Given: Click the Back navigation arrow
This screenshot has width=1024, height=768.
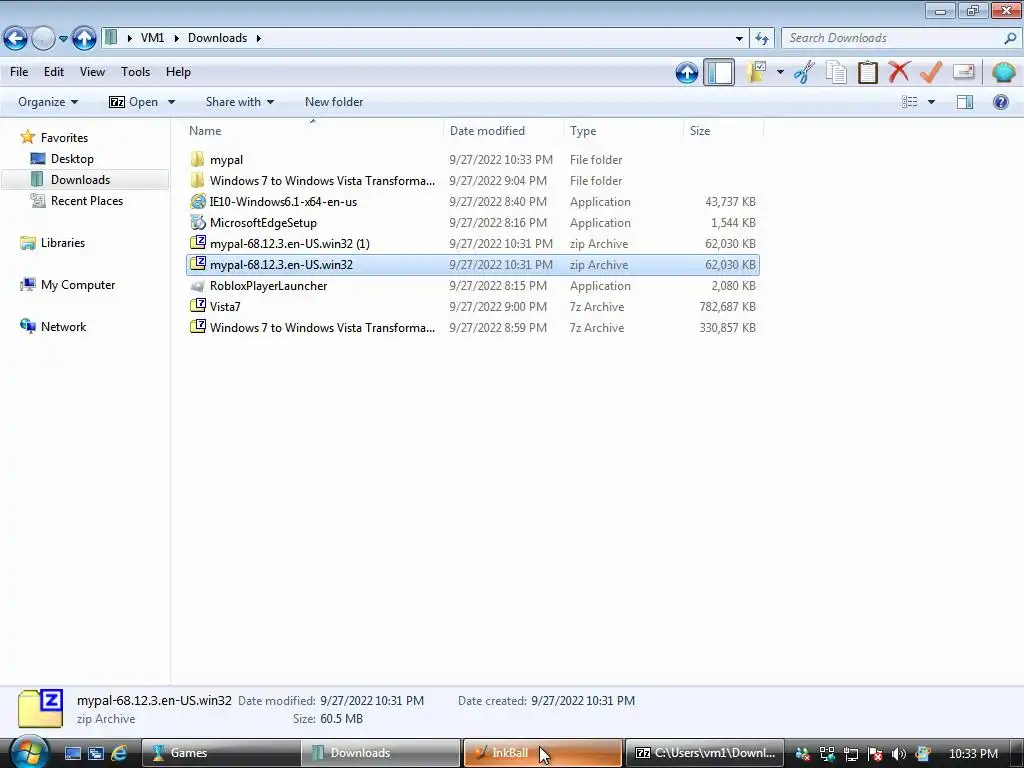Looking at the screenshot, I should coord(16,39).
